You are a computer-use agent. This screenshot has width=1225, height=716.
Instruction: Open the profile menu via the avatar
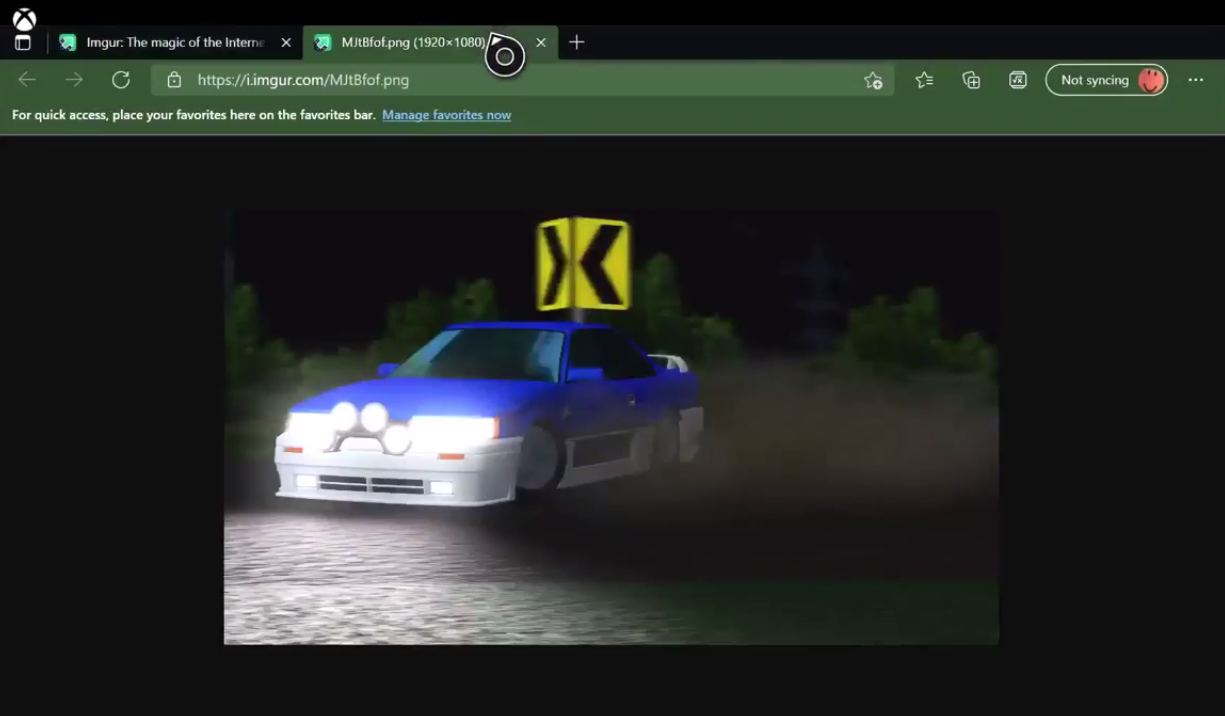tap(1150, 80)
